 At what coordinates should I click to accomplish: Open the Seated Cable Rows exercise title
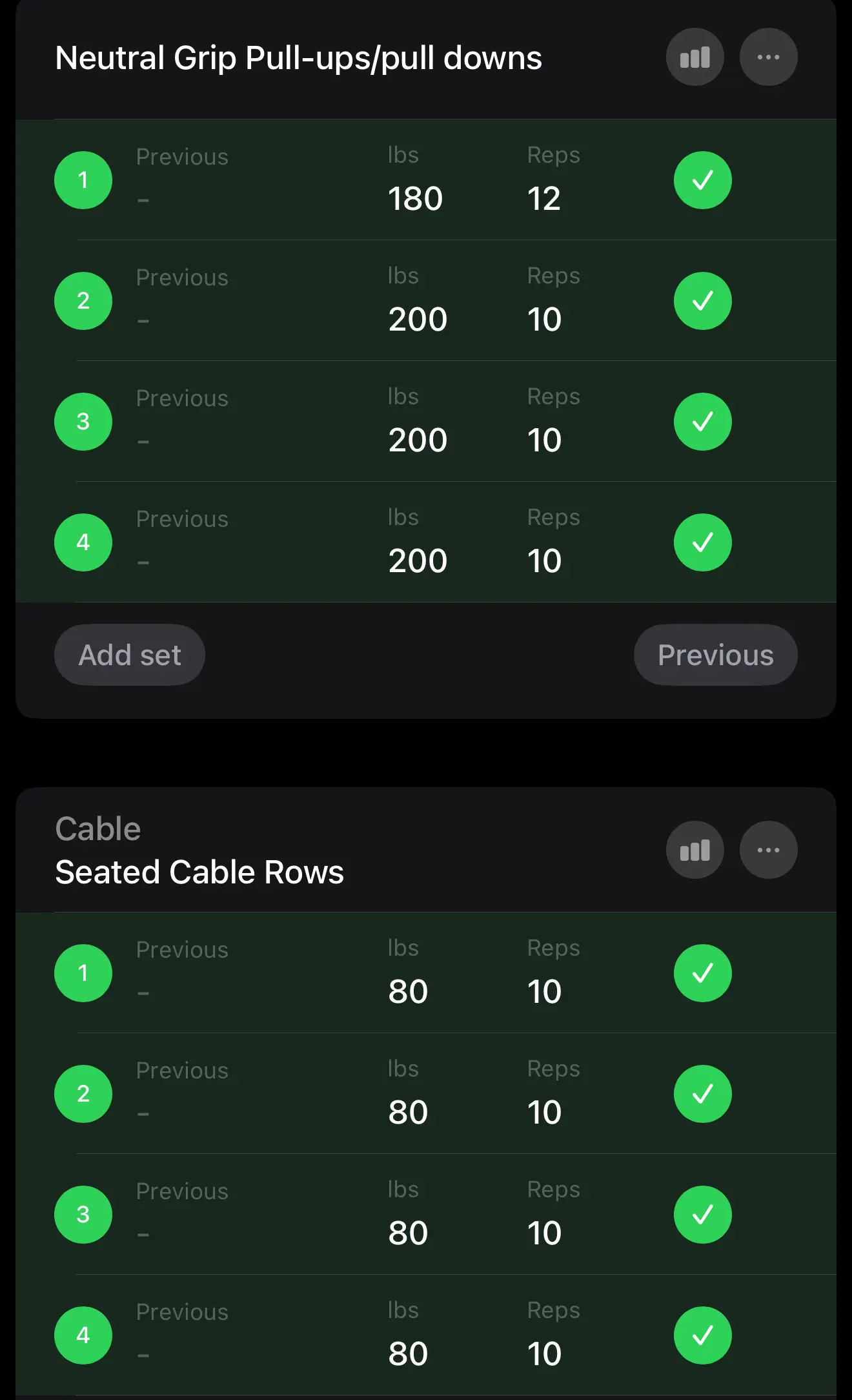point(199,872)
